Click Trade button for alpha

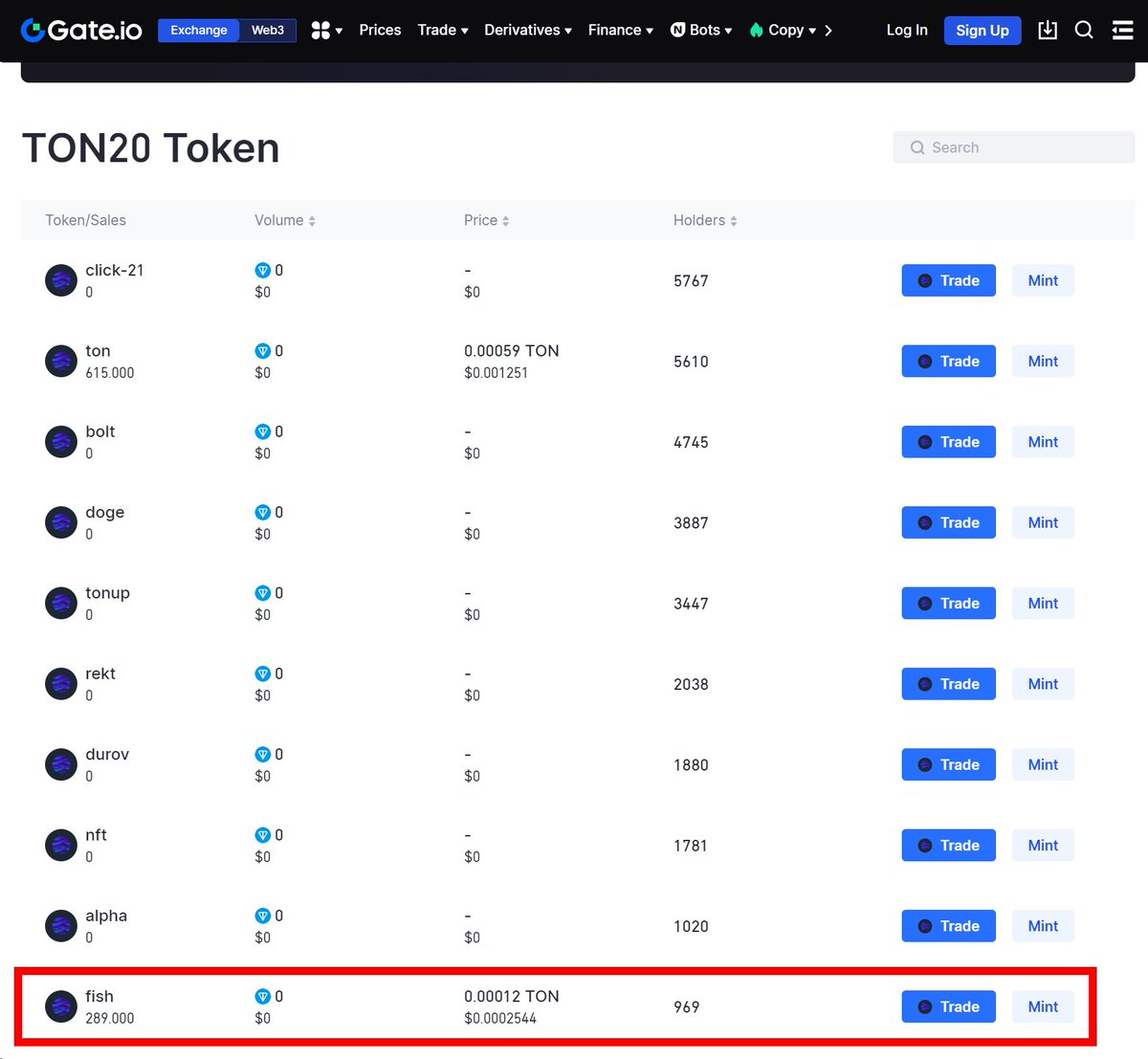point(949,926)
